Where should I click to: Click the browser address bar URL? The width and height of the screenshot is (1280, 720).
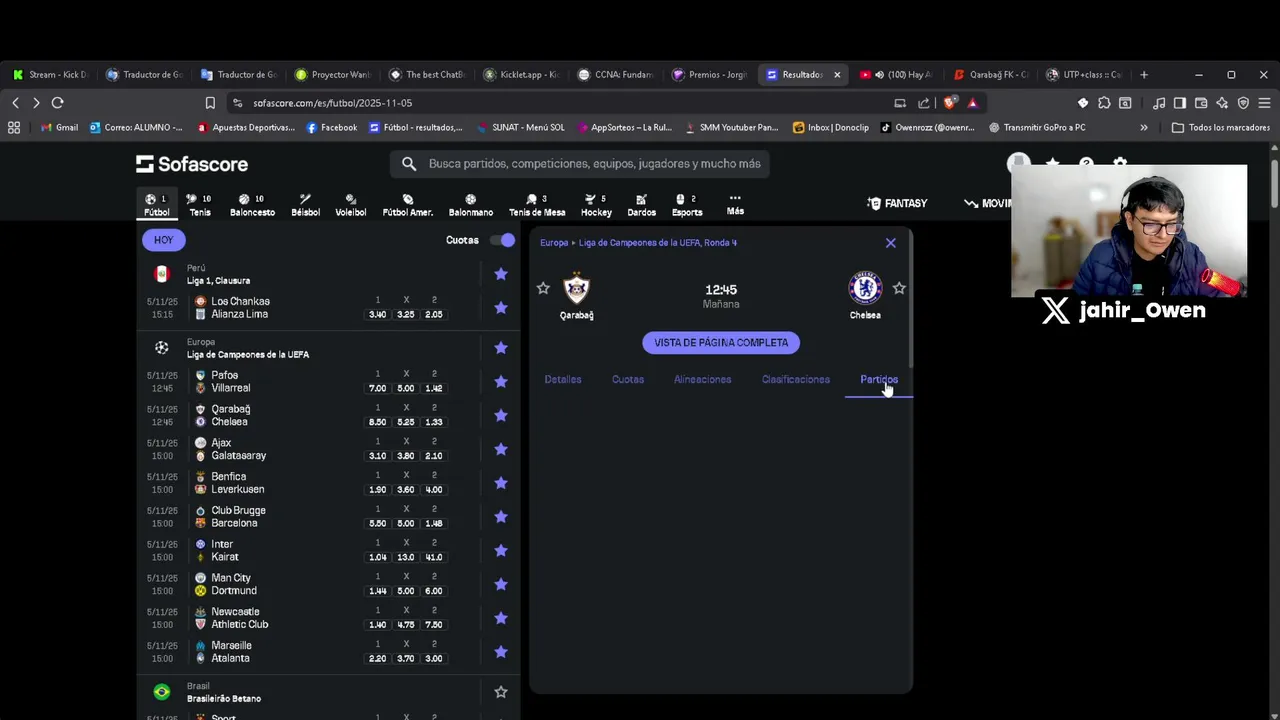[x=332, y=103]
